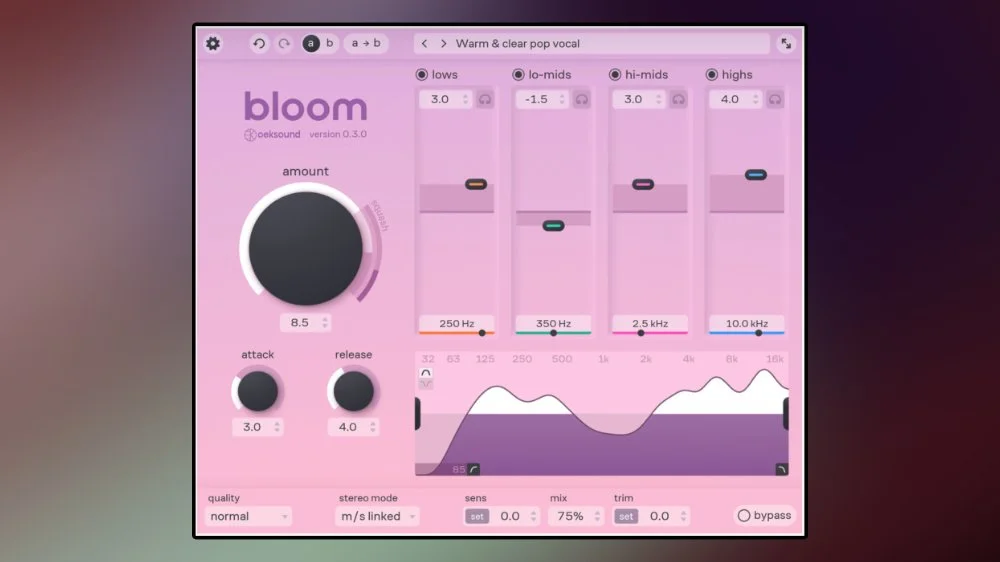This screenshot has height=562, width=1000.
Task: Click the highs frequency slider dot
Action: point(758,333)
